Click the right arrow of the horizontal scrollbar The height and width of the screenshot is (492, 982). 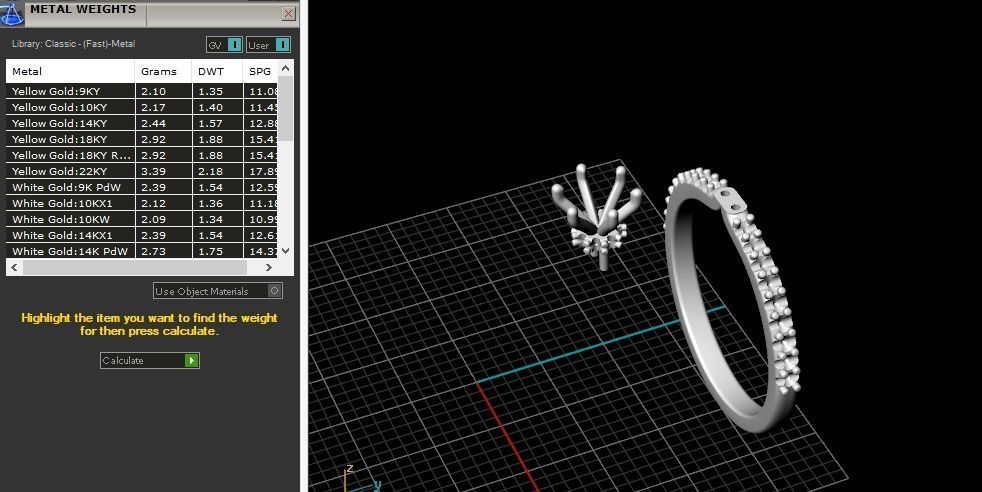pyautogui.click(x=269, y=267)
